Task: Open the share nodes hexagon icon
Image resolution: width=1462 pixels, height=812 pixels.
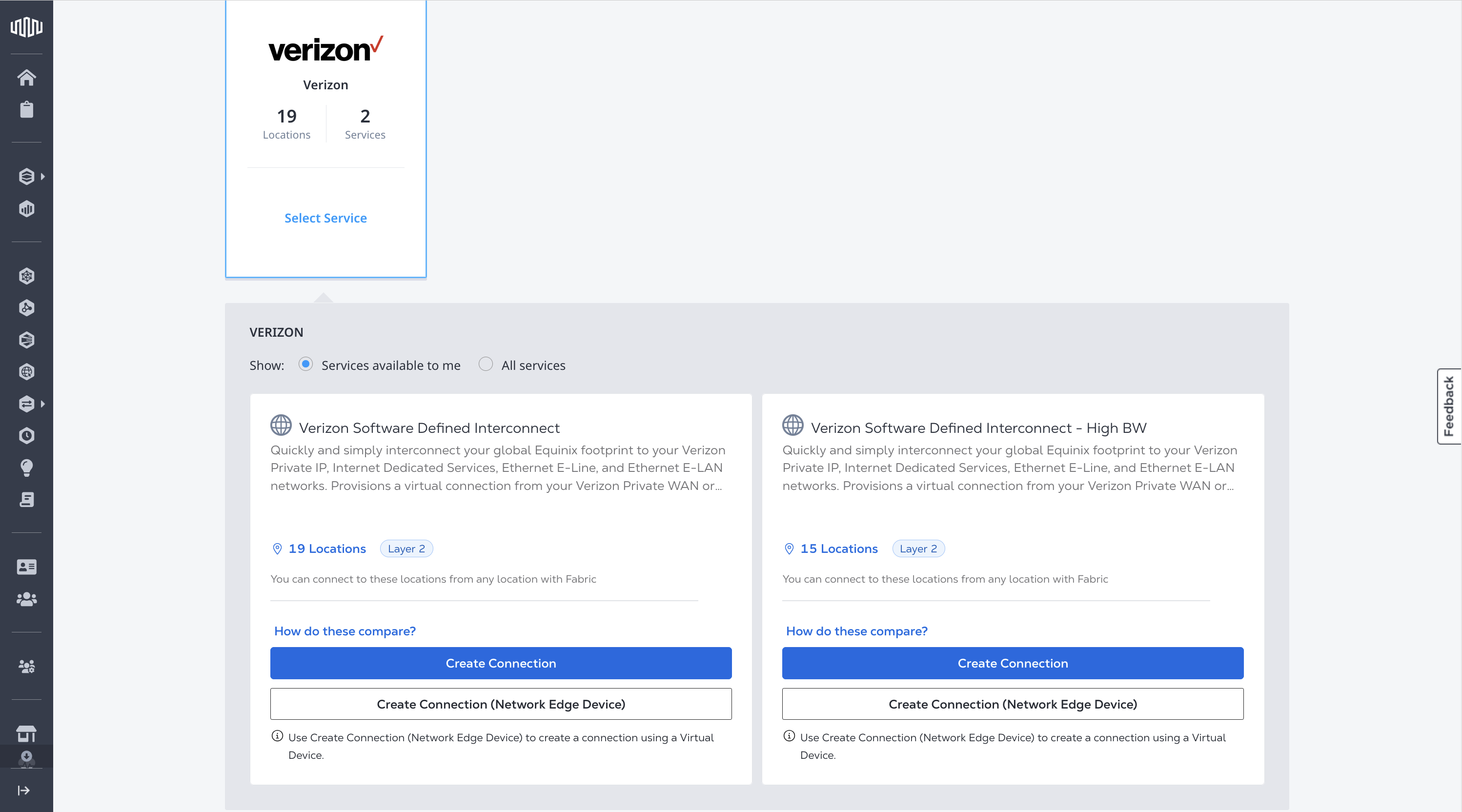Action: (x=26, y=307)
